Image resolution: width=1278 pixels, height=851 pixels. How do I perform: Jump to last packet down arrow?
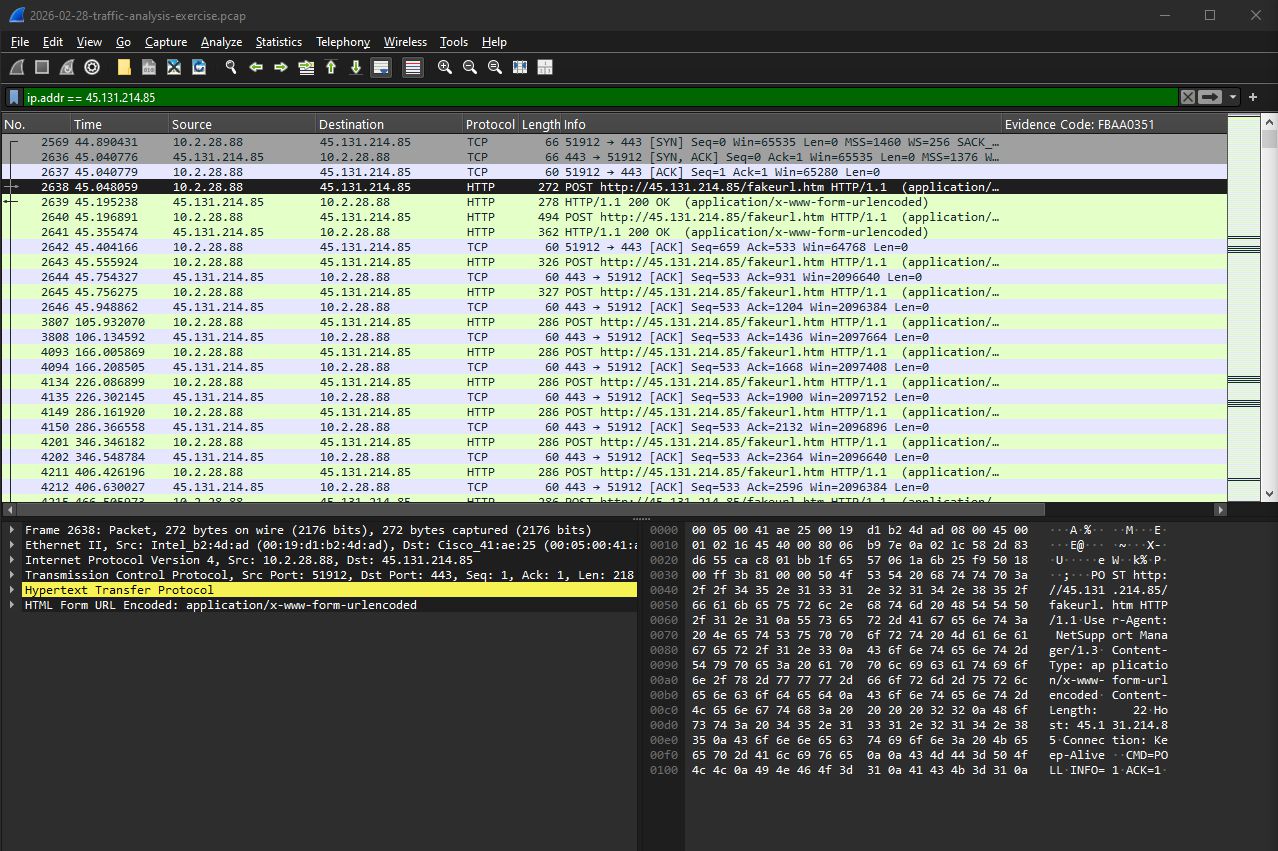point(356,67)
